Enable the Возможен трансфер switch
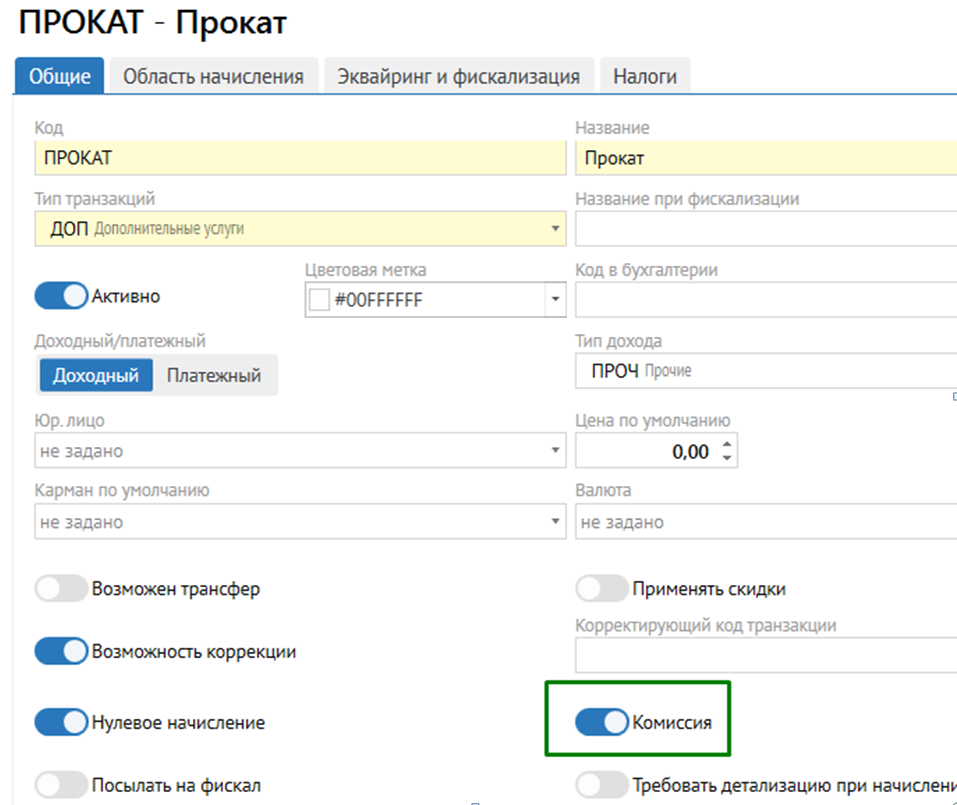 pyautogui.click(x=61, y=589)
